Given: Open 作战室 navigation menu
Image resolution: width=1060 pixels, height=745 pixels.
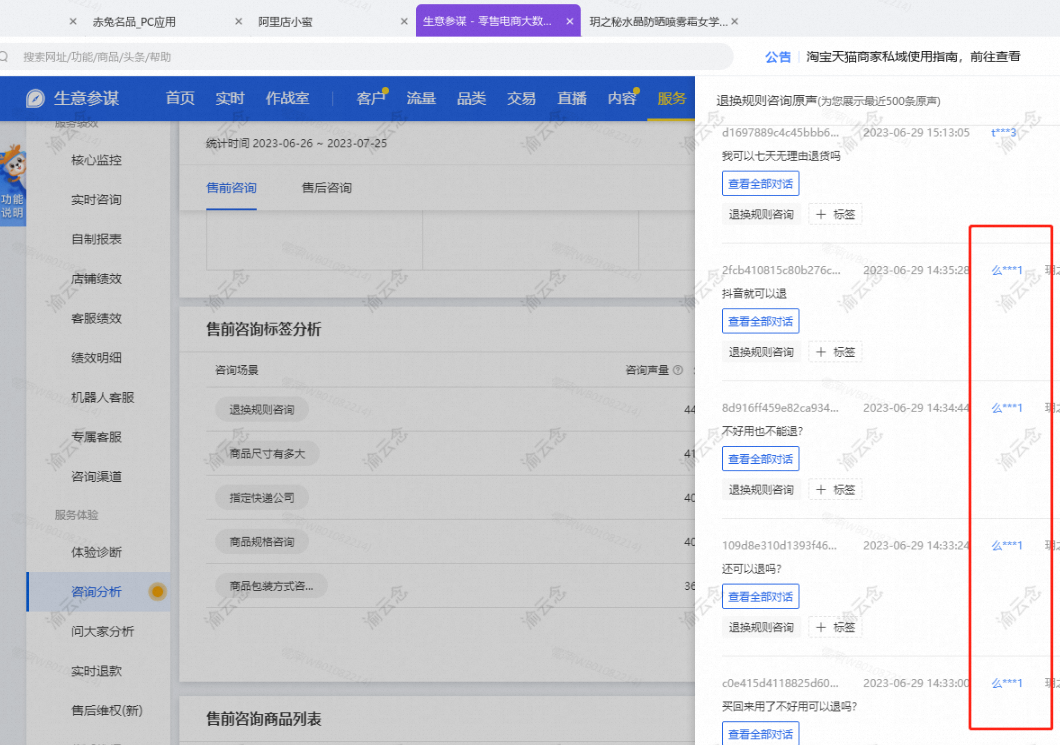Looking at the screenshot, I should pos(287,99).
